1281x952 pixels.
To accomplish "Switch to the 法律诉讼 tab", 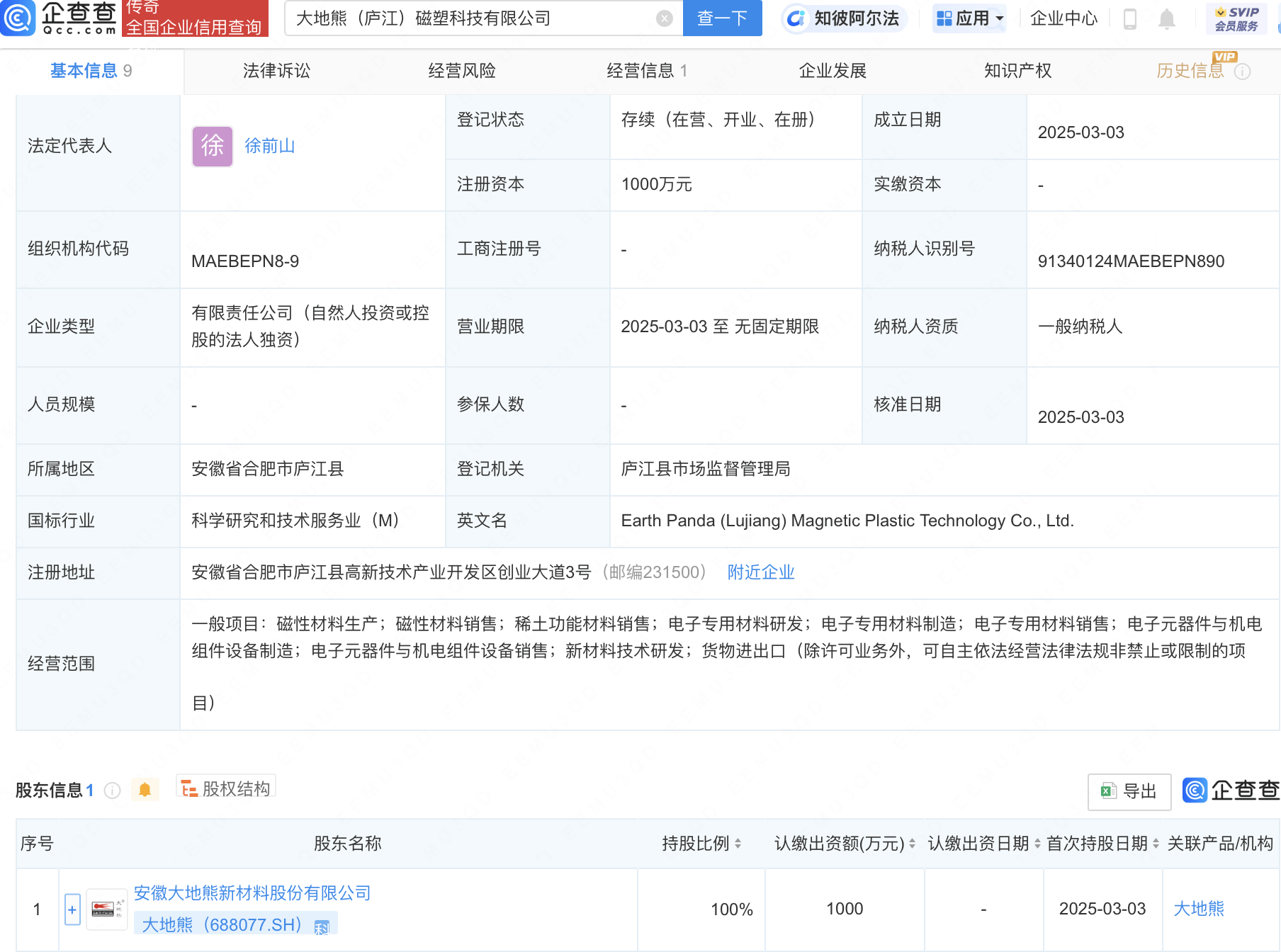I will point(276,71).
